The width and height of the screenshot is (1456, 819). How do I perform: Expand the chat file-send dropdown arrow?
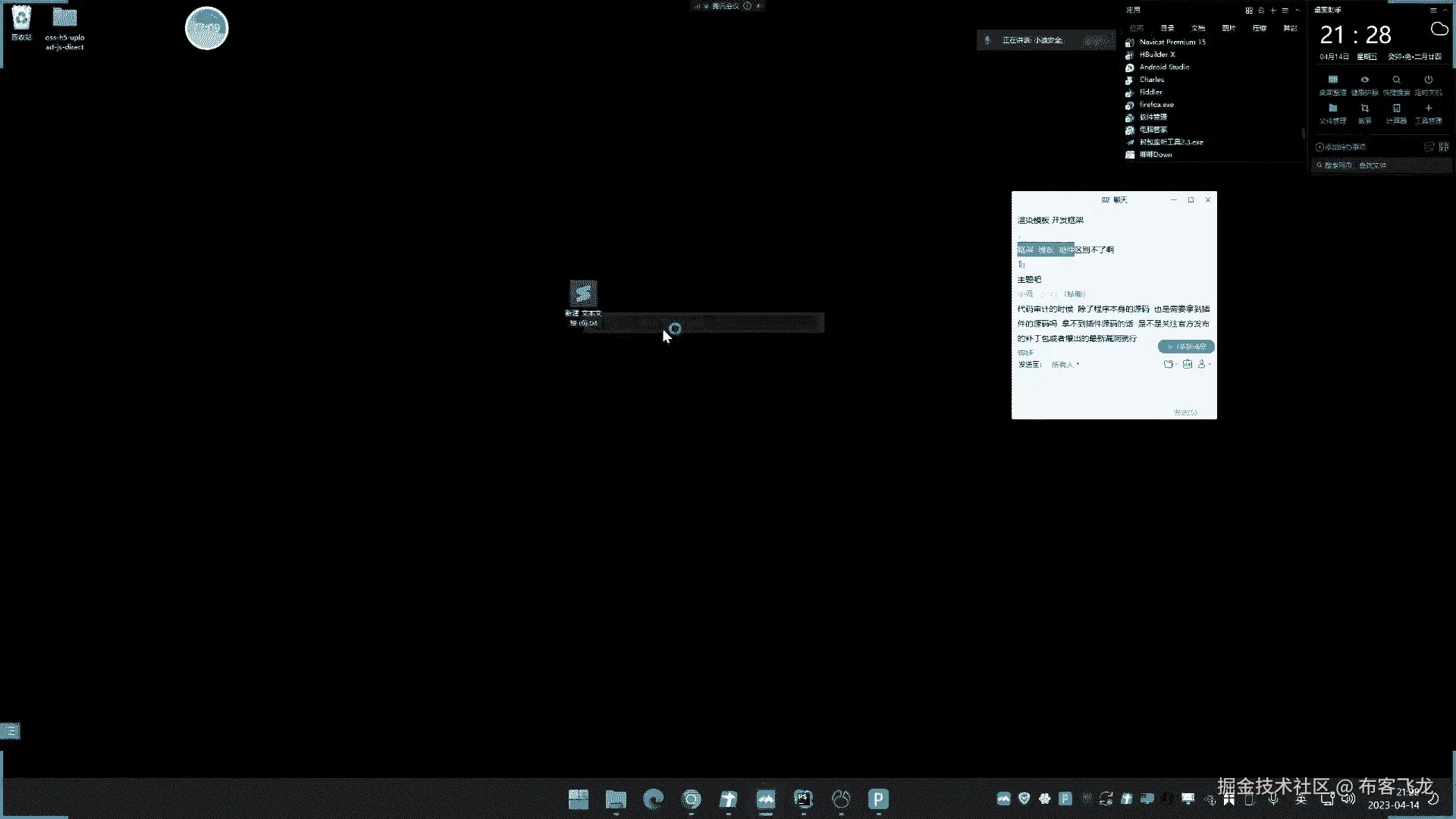(x=1176, y=365)
